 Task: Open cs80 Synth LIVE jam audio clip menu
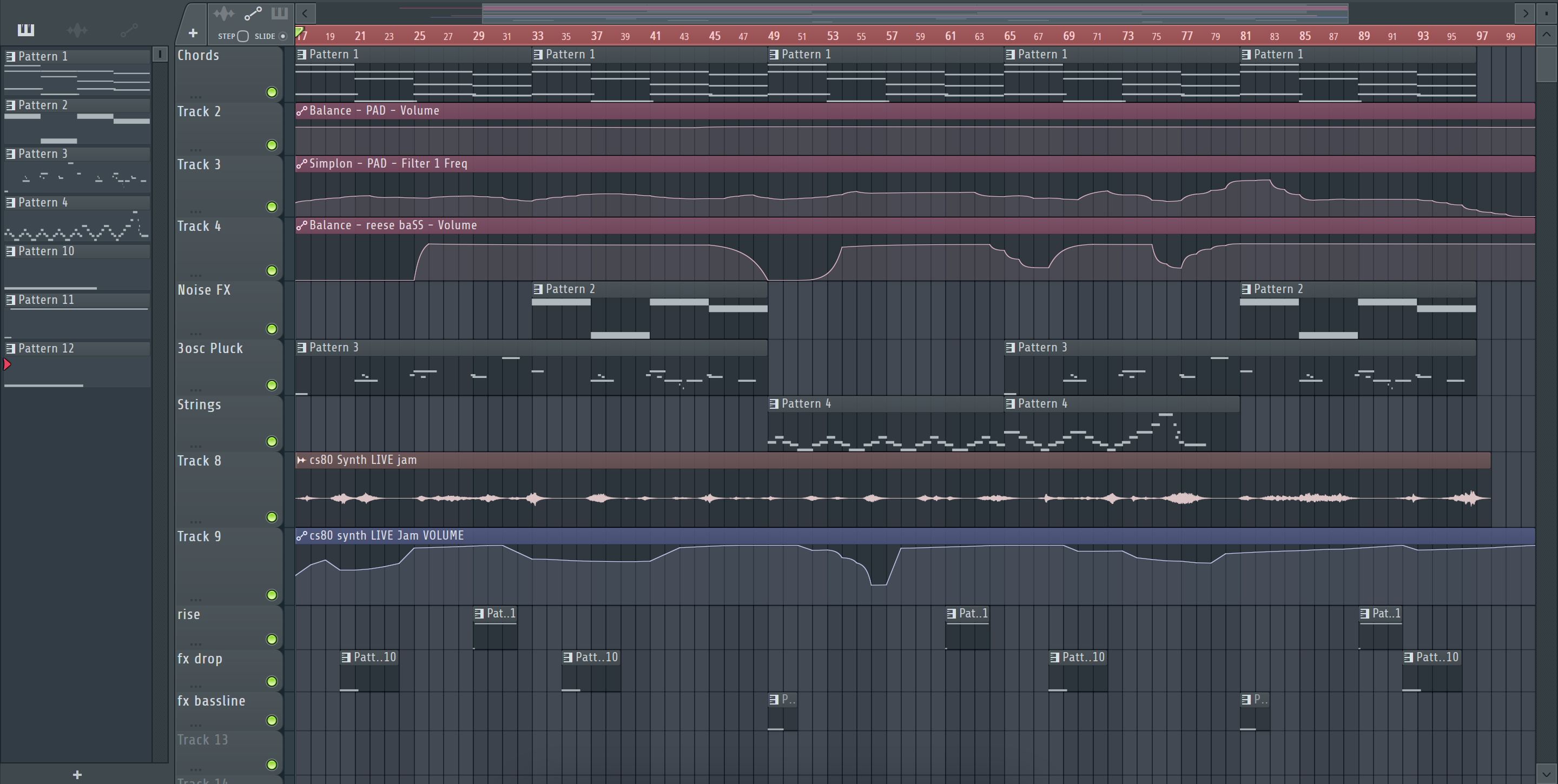tap(301, 460)
